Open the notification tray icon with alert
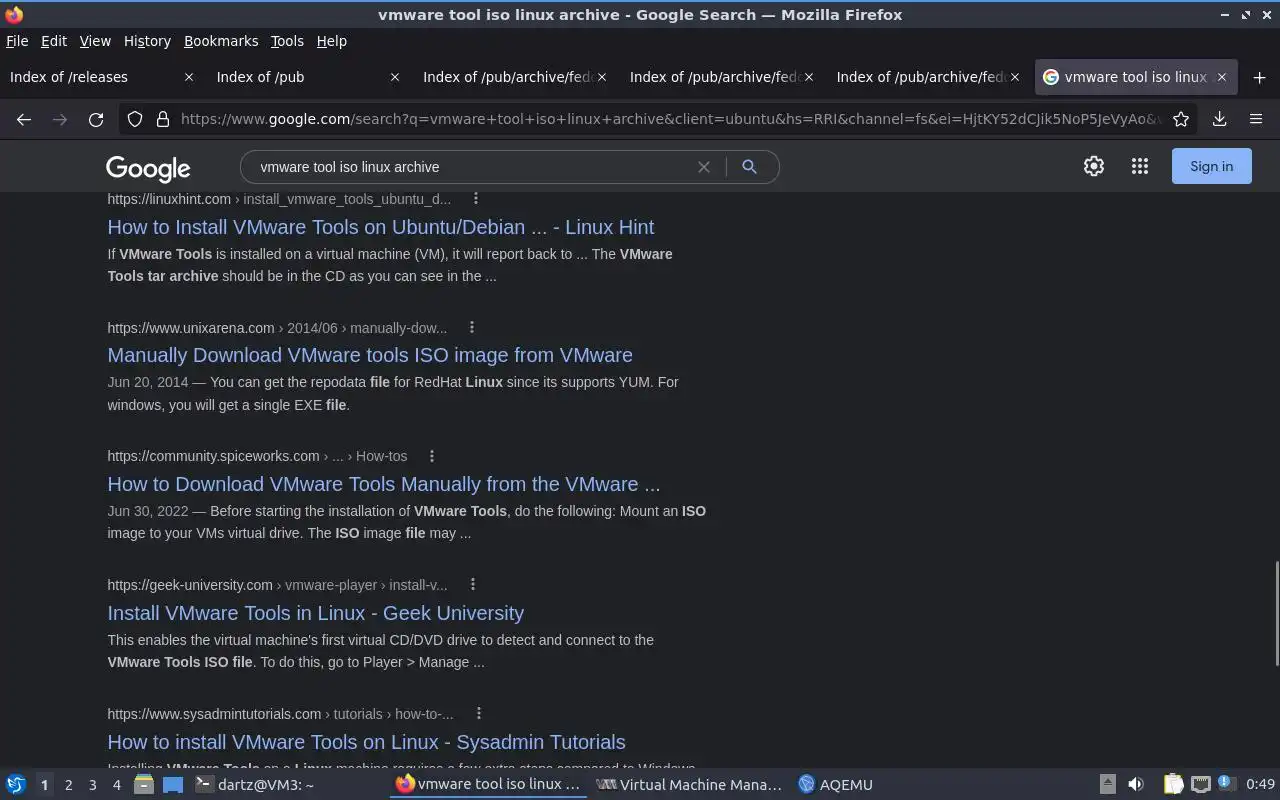This screenshot has height=800, width=1280. pos(1226,785)
